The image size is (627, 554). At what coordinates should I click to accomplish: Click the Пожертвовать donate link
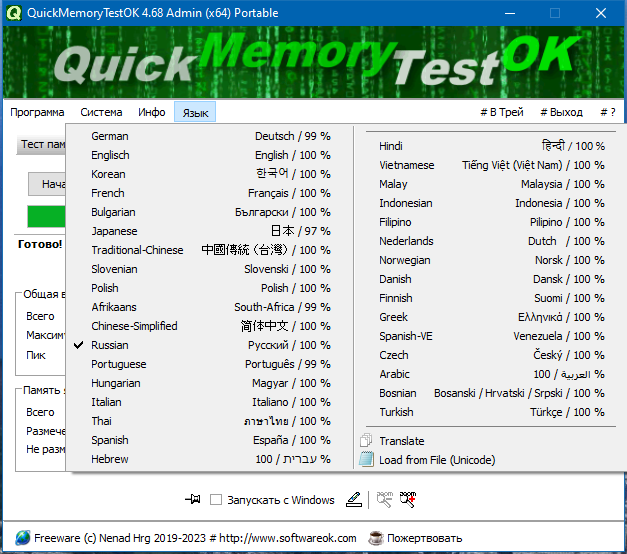424,538
